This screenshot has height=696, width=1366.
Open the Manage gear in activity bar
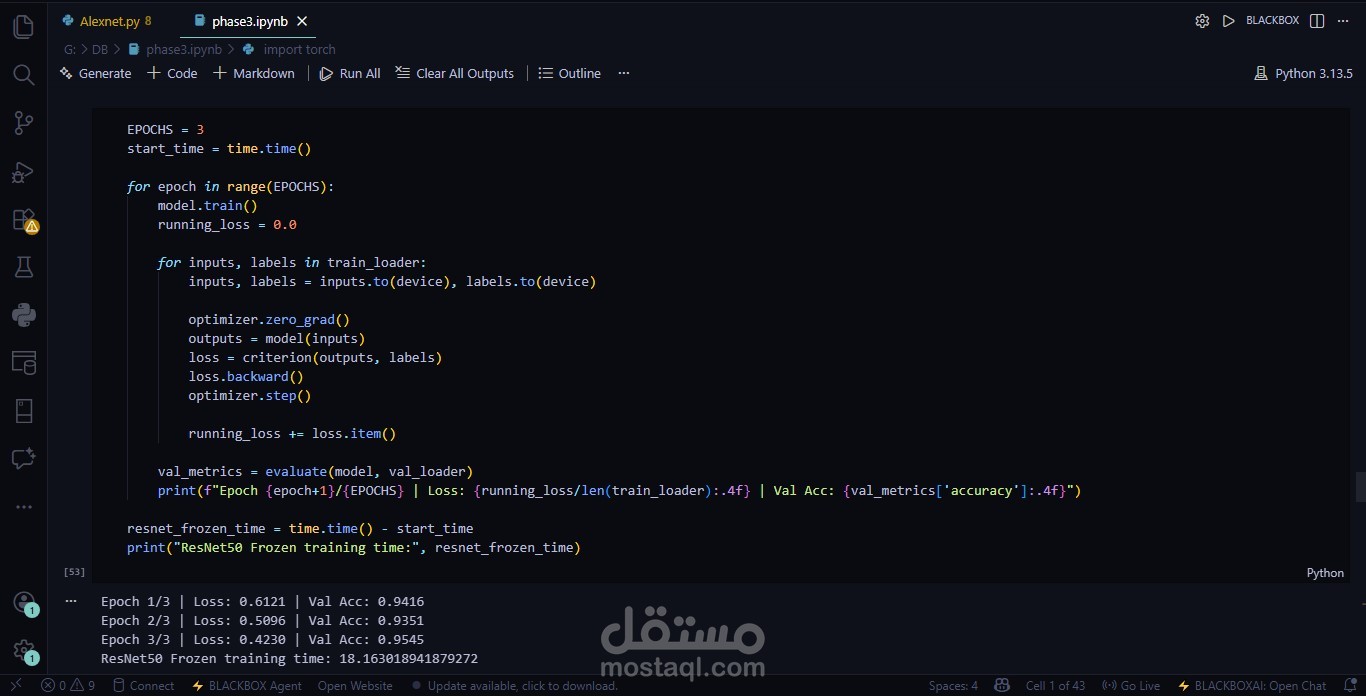pos(23,651)
